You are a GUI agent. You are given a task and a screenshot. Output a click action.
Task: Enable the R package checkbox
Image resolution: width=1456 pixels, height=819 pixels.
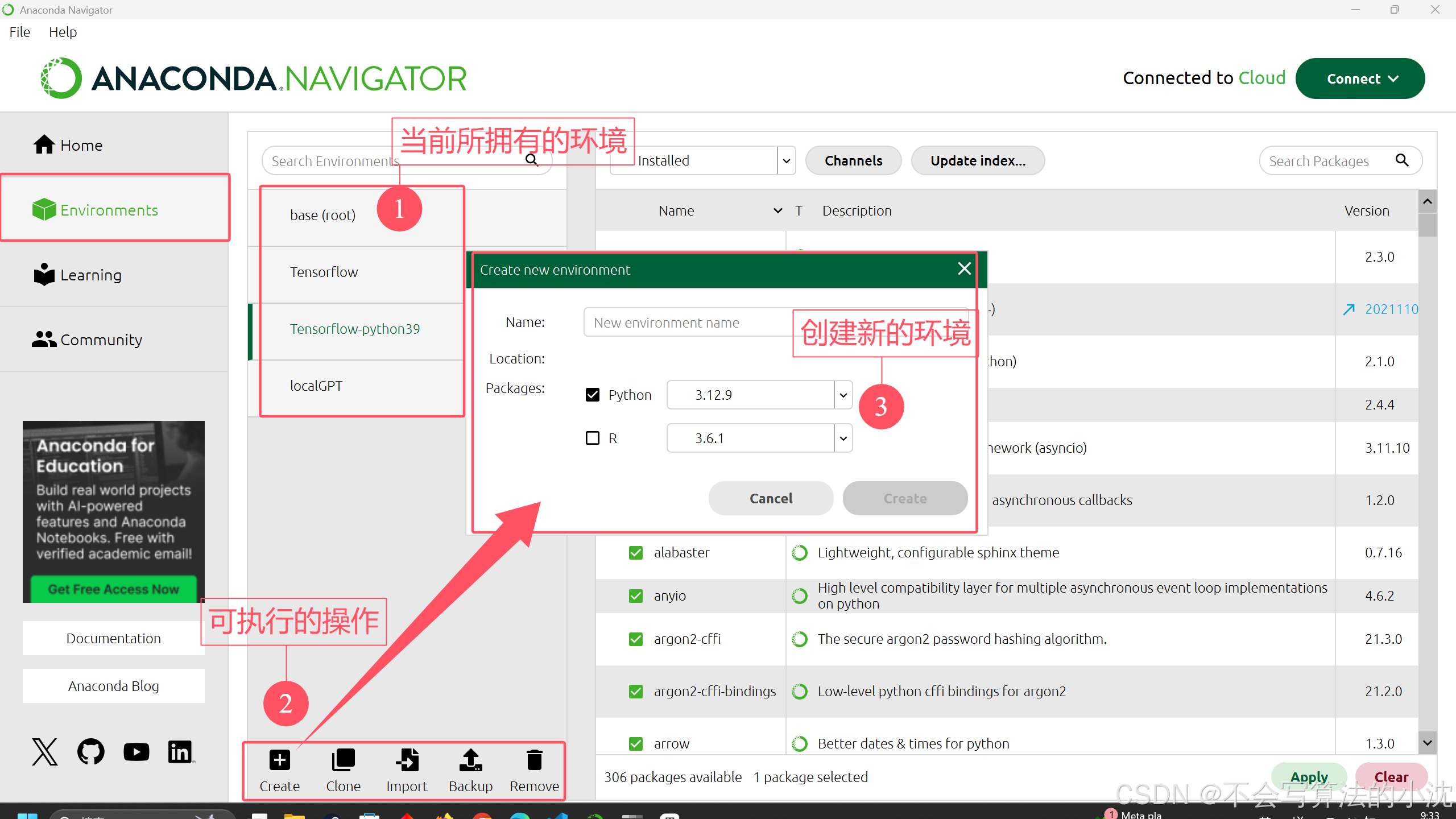pos(593,438)
